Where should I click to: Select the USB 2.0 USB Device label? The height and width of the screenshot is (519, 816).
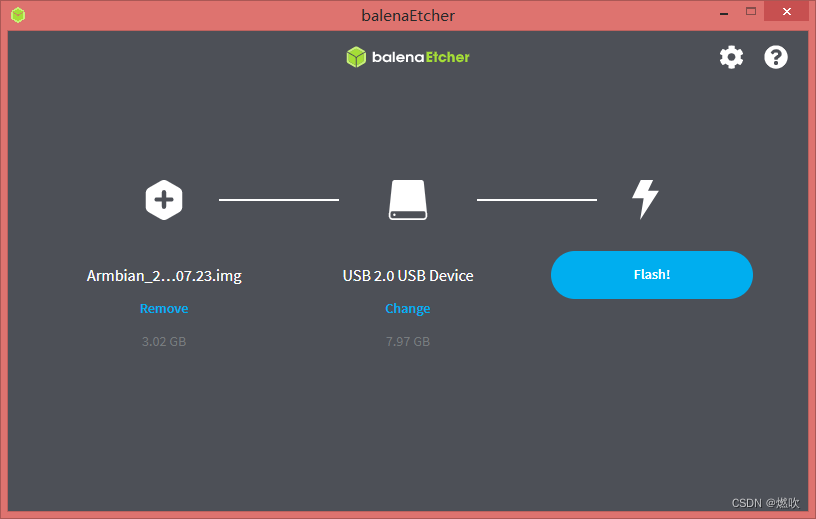(x=408, y=275)
